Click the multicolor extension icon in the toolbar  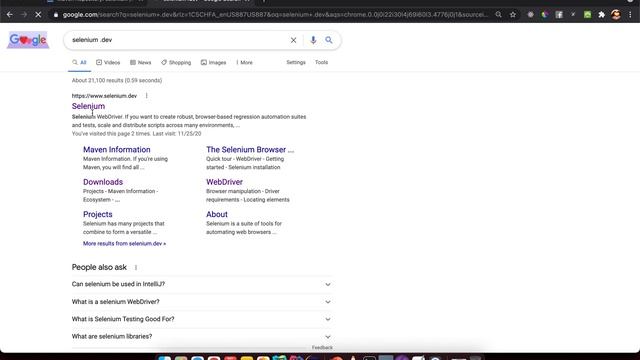tap(544, 15)
